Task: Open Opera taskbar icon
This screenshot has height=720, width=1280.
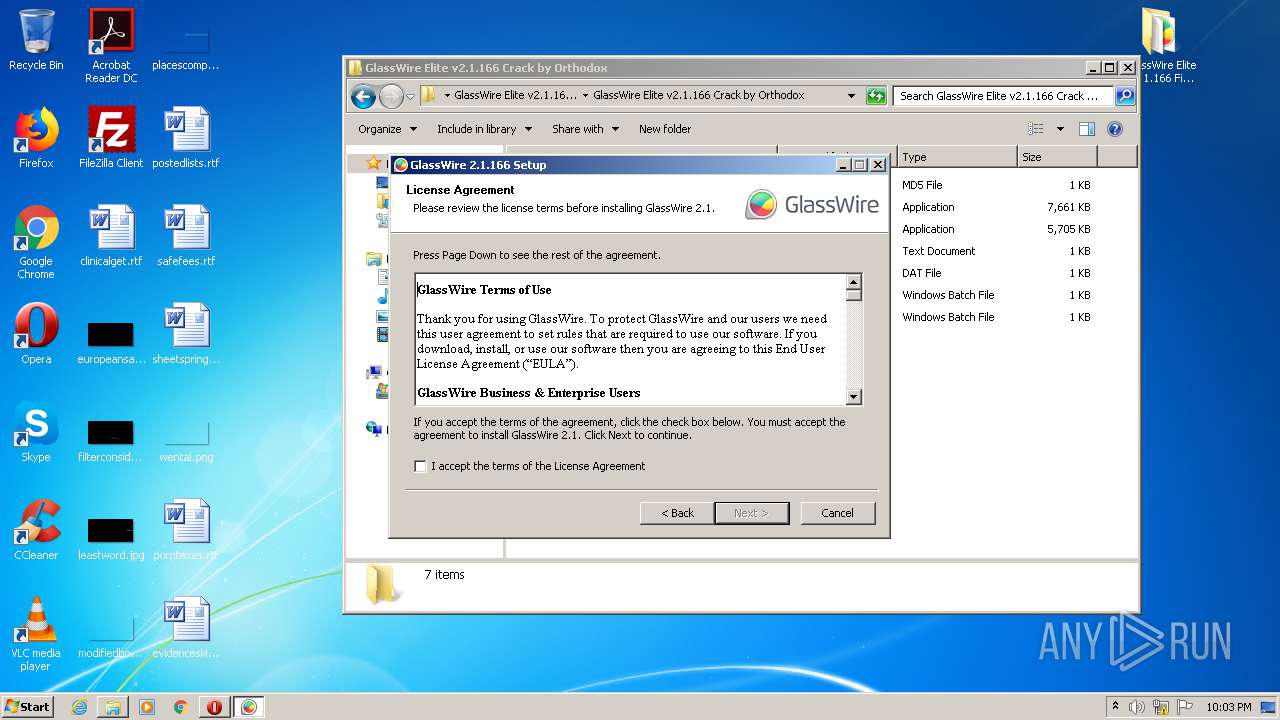Action: coord(214,707)
